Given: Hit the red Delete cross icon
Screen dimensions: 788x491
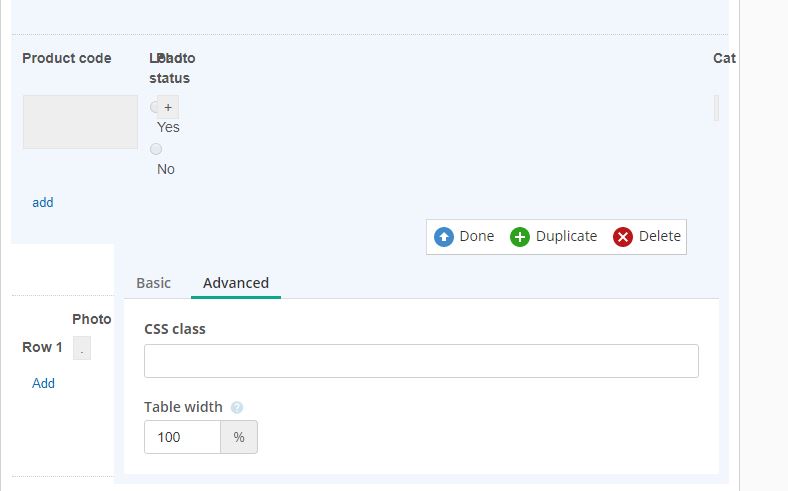Looking at the screenshot, I should [623, 237].
